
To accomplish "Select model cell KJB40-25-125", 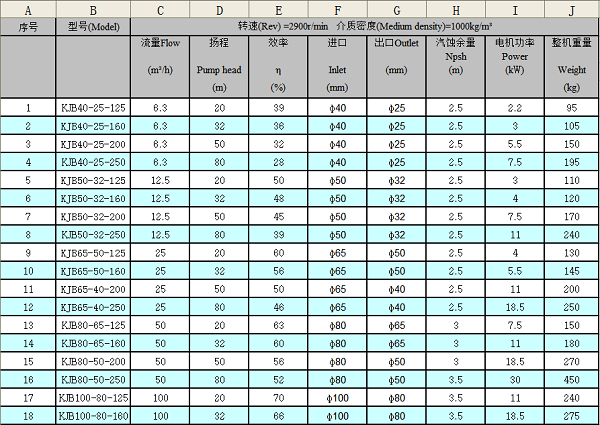I will 92,107.
